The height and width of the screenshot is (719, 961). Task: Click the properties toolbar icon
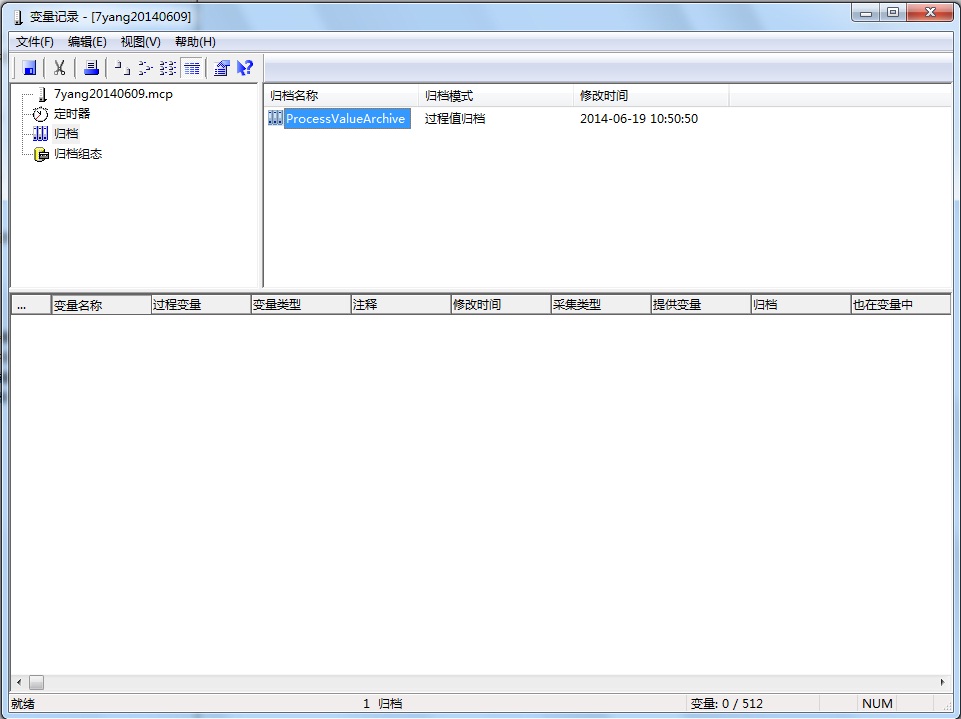[222, 68]
